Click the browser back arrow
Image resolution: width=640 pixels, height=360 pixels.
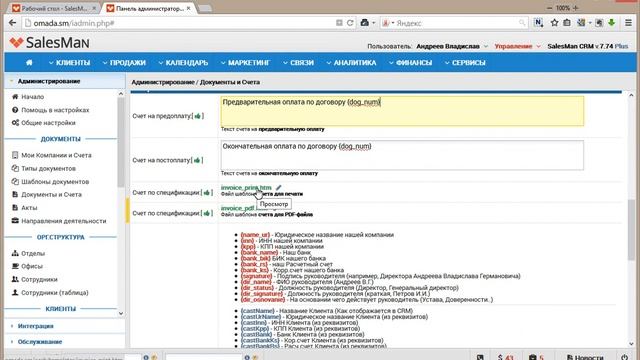(12, 23)
